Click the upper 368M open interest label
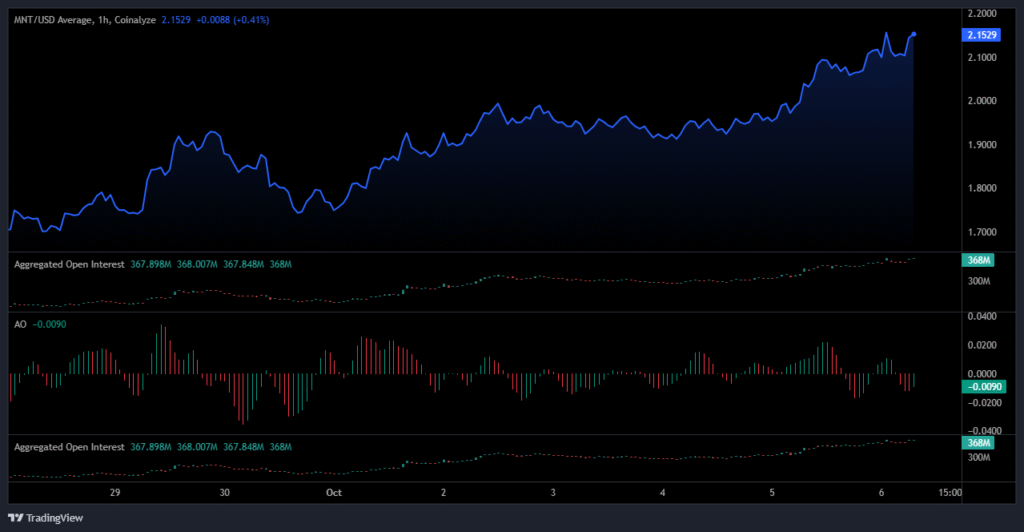The width and height of the screenshot is (1024, 532). (x=978, y=260)
